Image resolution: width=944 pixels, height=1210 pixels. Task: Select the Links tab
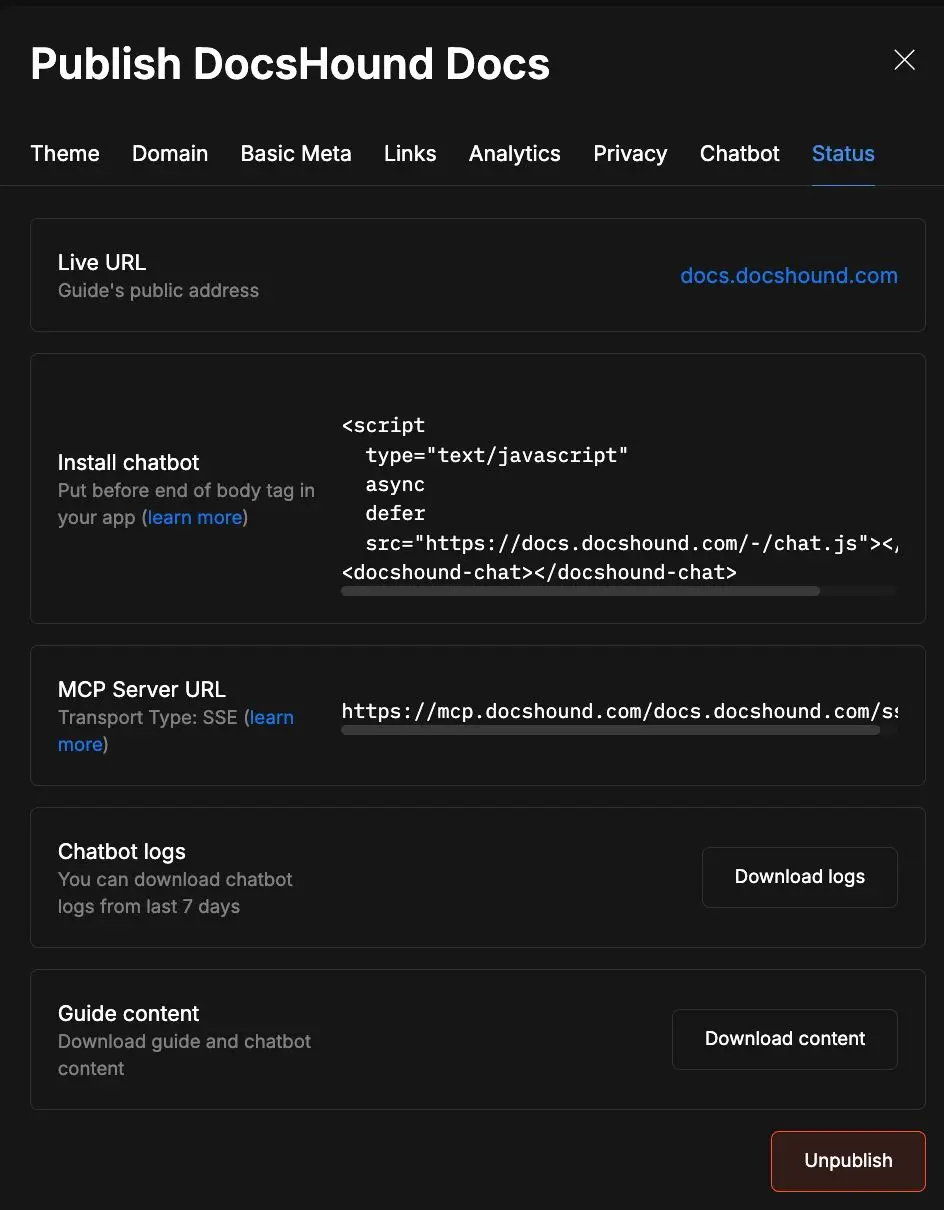click(410, 154)
